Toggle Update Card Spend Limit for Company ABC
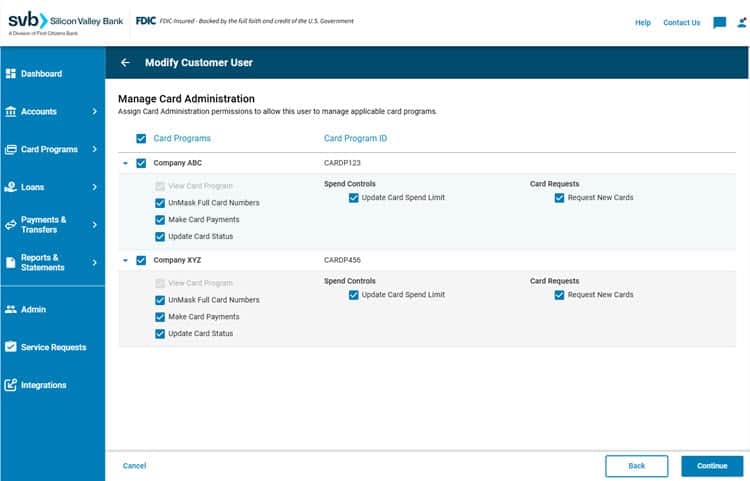This screenshot has width=750, height=481. (x=353, y=198)
